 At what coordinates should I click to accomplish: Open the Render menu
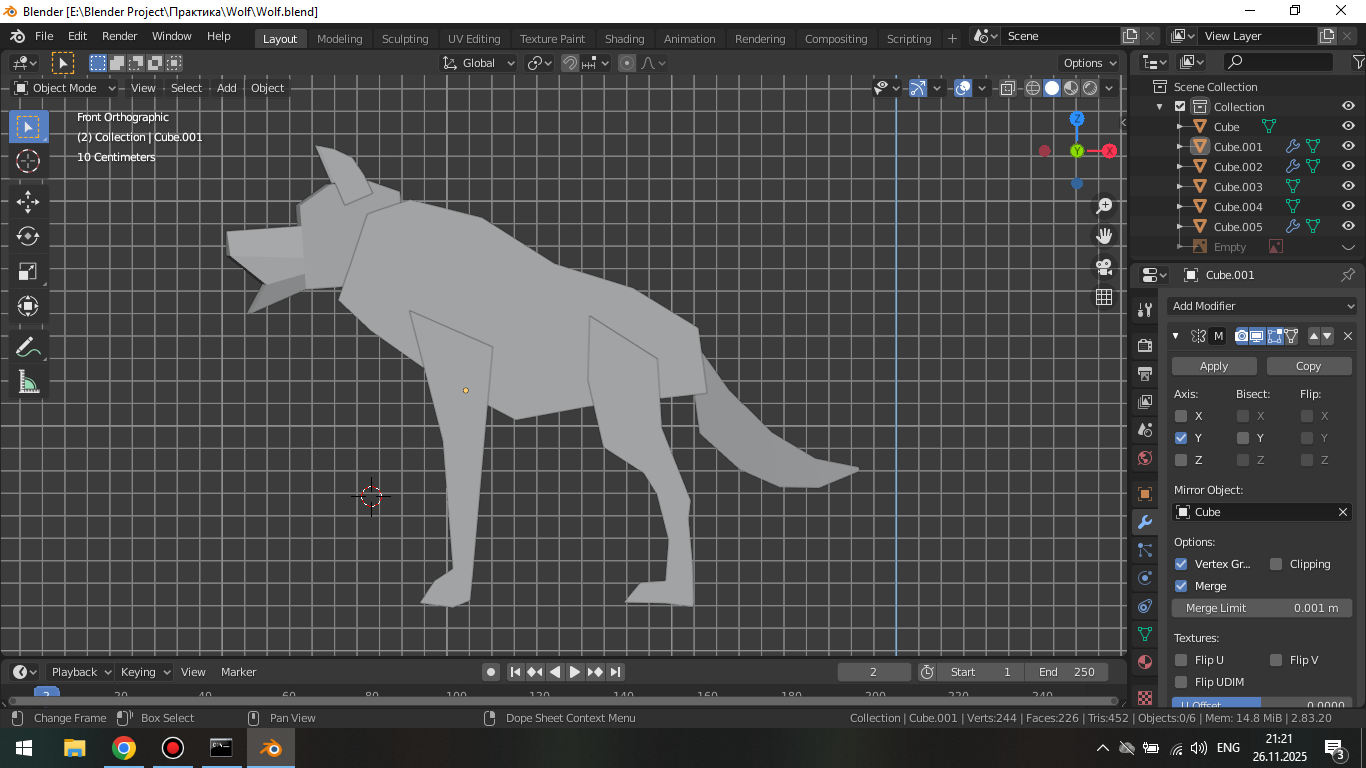[119, 36]
